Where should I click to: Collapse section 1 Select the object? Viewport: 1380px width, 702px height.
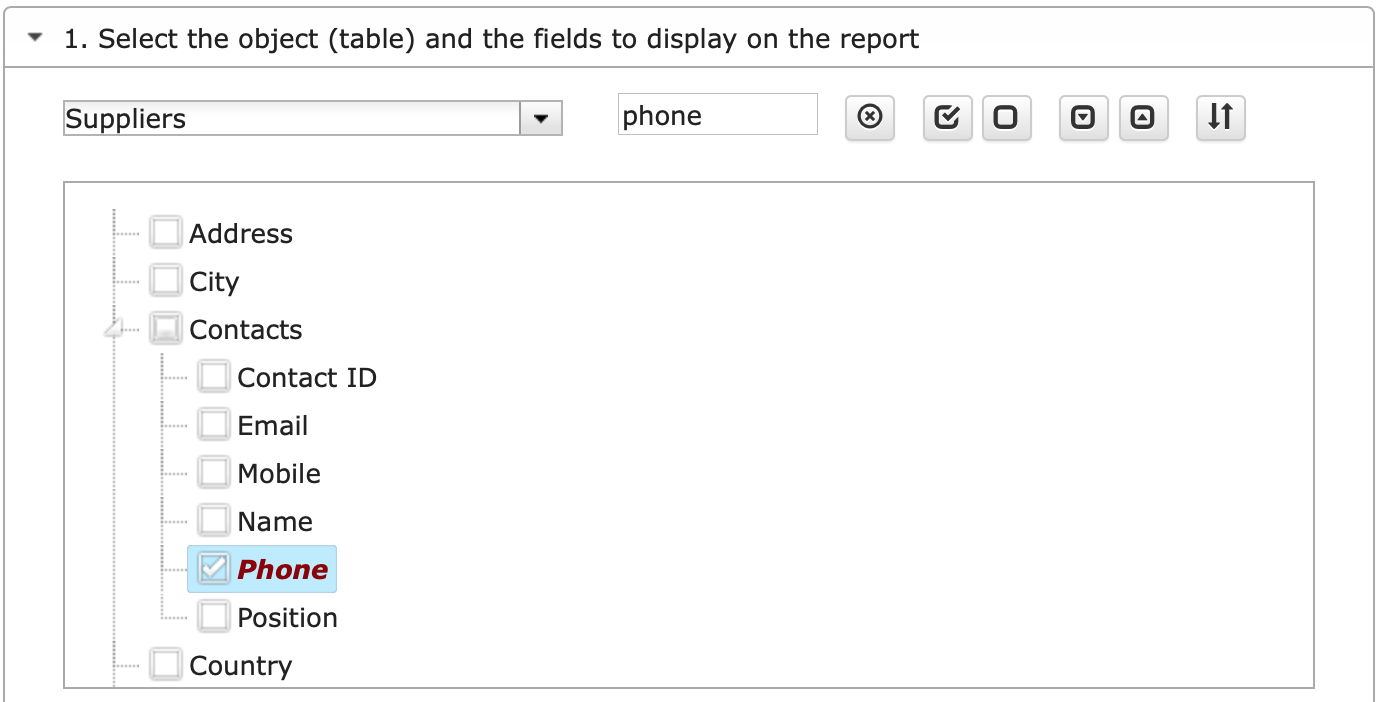(x=37, y=38)
